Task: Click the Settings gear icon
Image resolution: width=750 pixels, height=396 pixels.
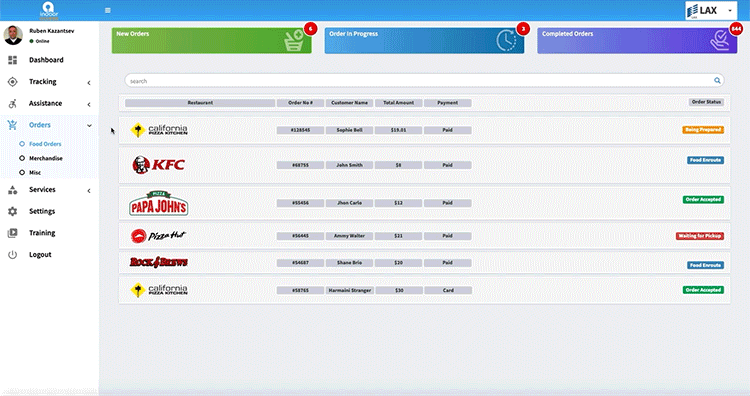Action: 12,211
